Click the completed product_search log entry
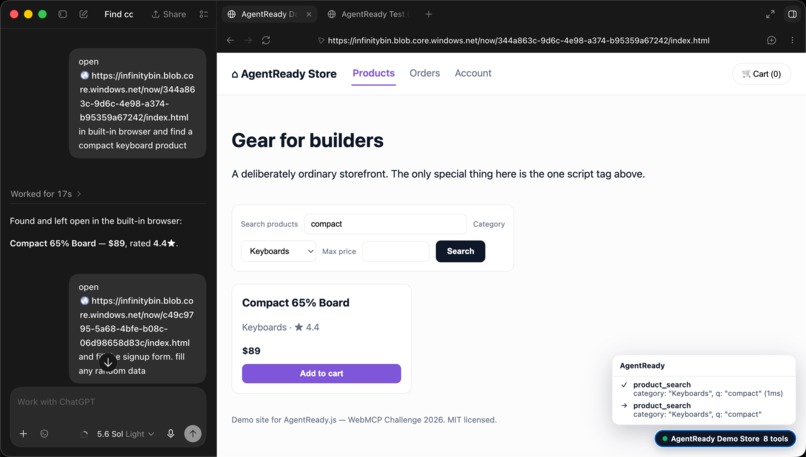 703,389
